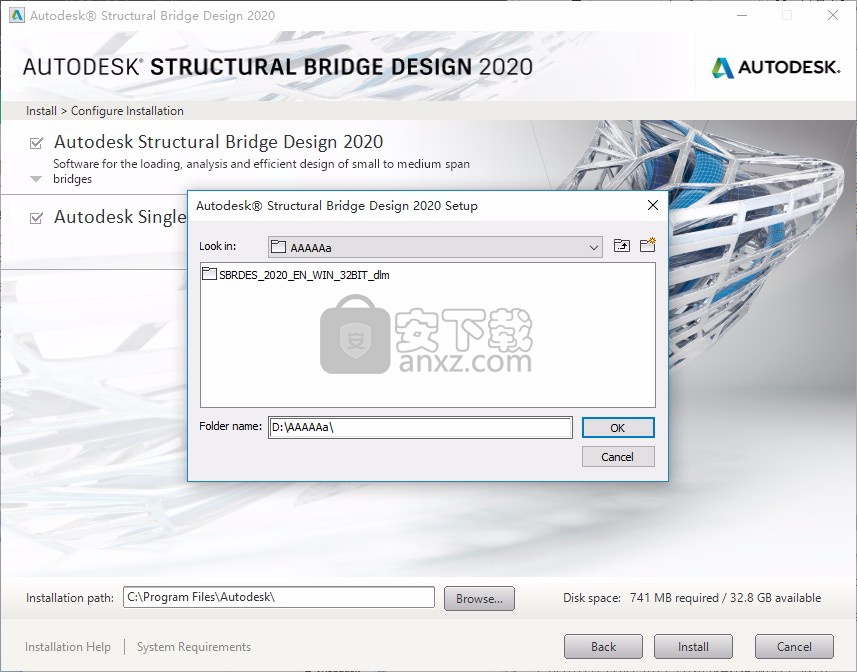
Task: Confirm the folder with OK
Action: pos(618,428)
